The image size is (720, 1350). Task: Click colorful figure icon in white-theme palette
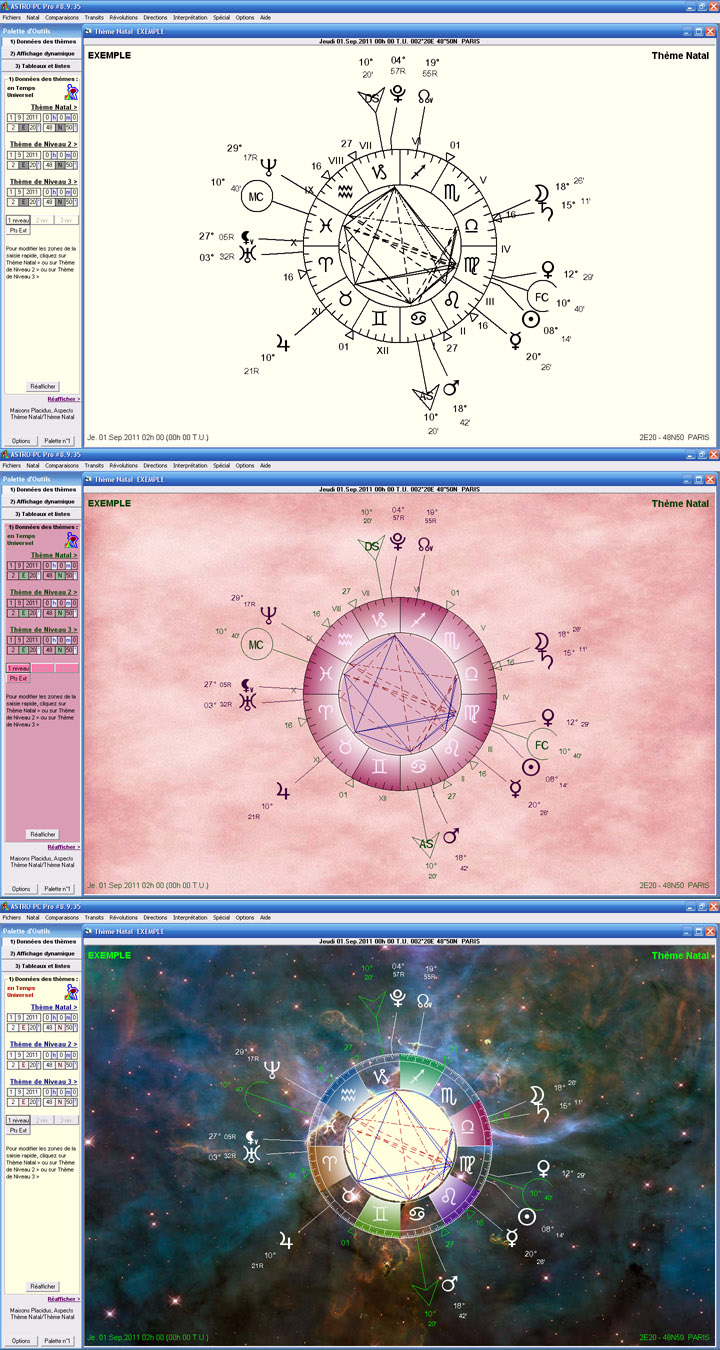[71, 91]
